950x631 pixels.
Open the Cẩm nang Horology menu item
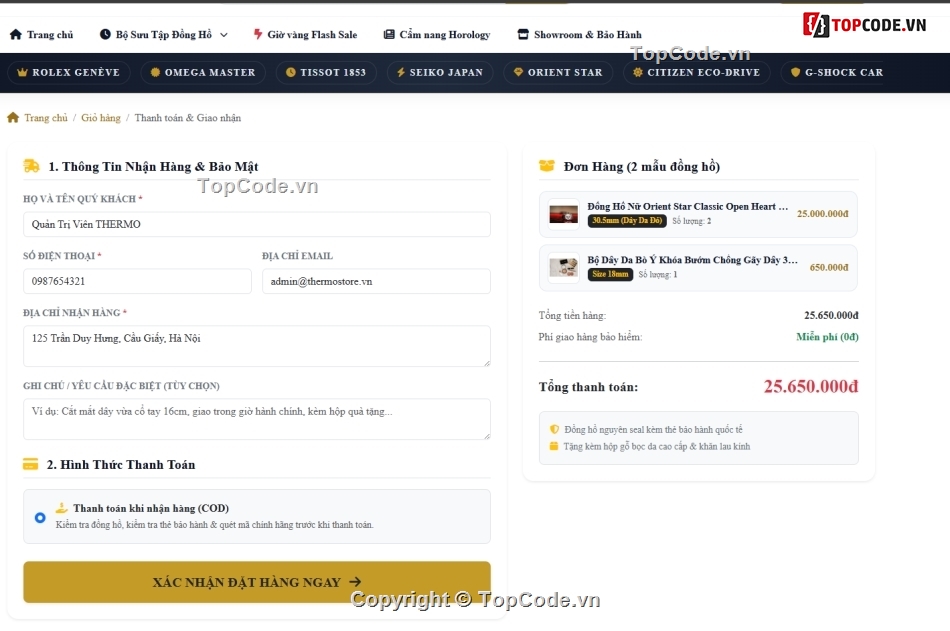tap(437, 35)
